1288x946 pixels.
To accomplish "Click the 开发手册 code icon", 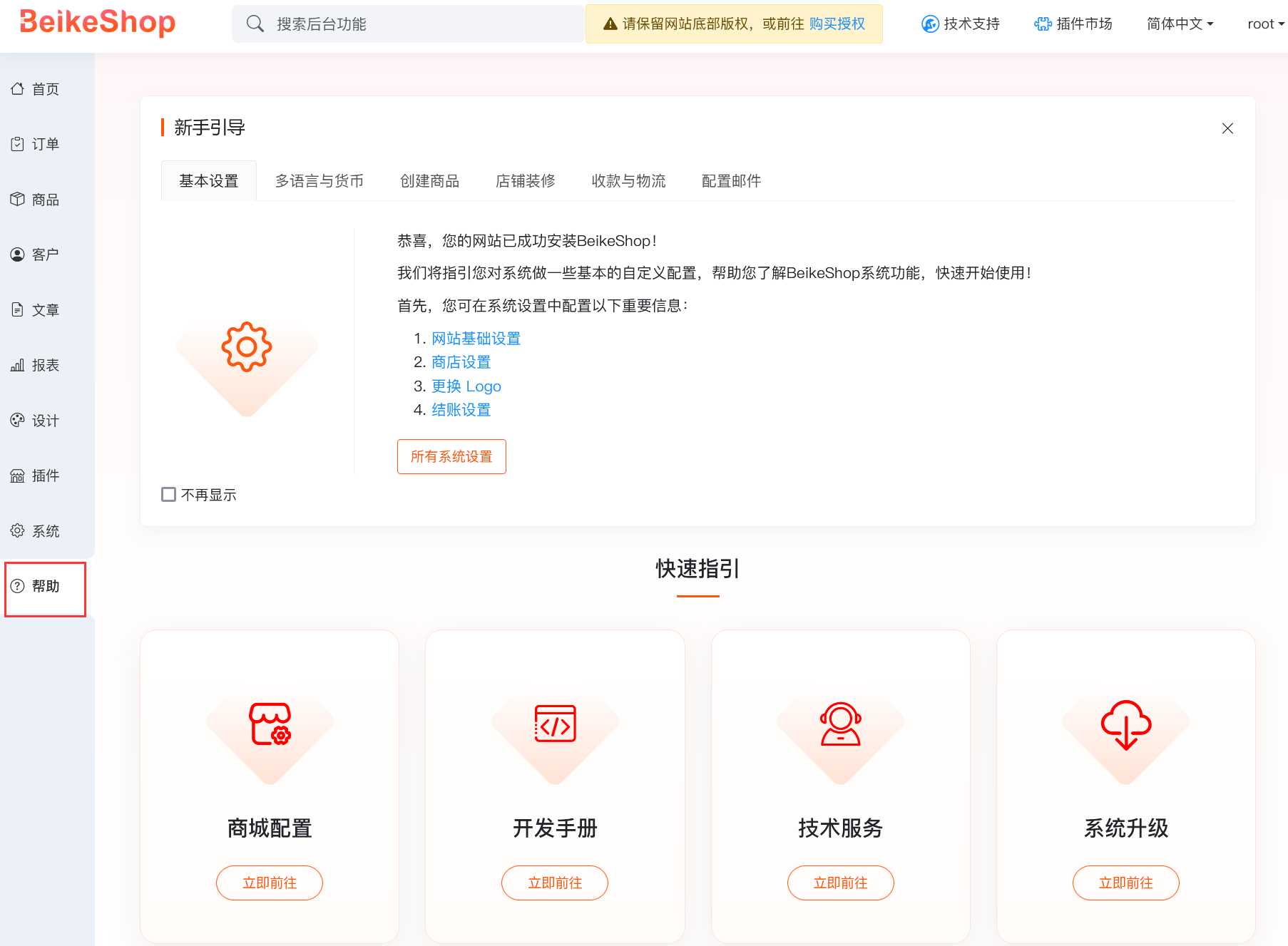I will (556, 724).
